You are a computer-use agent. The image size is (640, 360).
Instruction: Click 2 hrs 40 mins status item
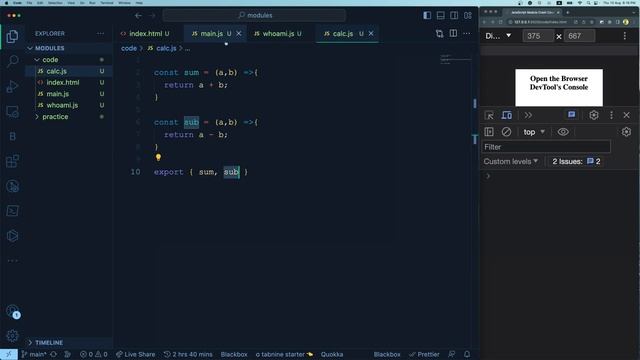pyautogui.click(x=188, y=354)
